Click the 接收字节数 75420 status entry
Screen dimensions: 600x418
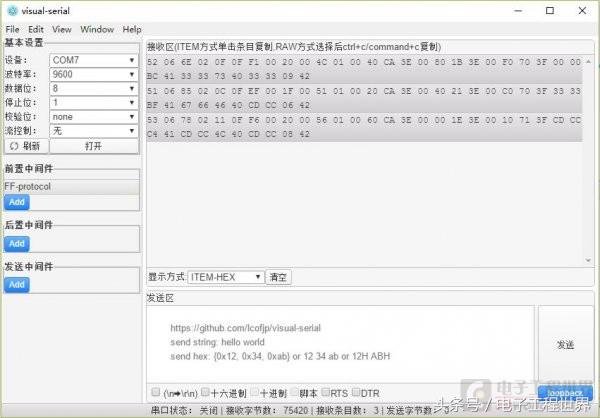(x=267, y=411)
